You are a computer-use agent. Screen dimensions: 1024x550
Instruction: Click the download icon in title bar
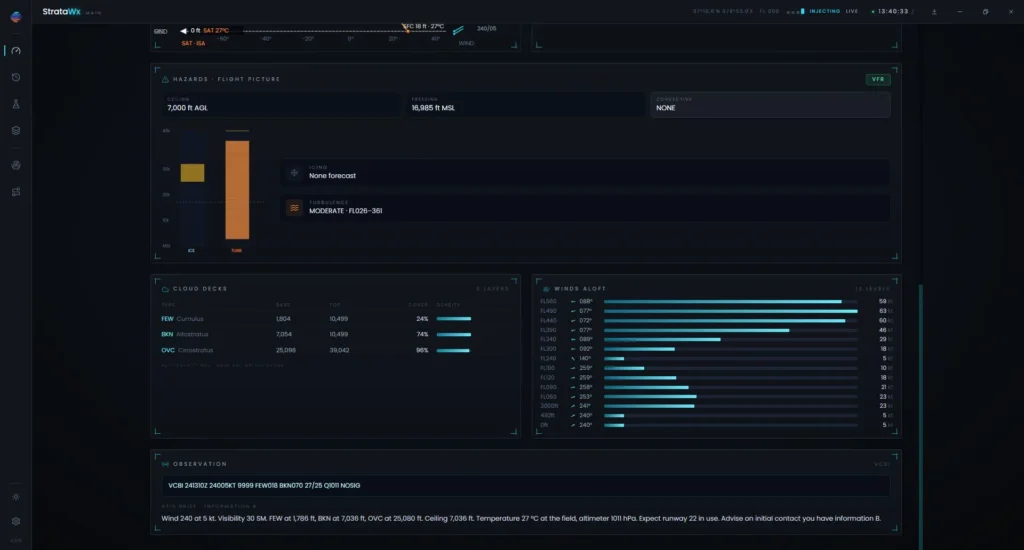point(934,12)
